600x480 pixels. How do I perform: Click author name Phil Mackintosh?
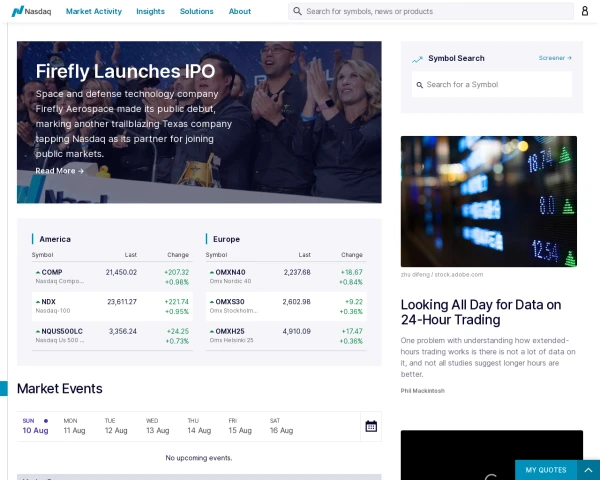[422, 391]
